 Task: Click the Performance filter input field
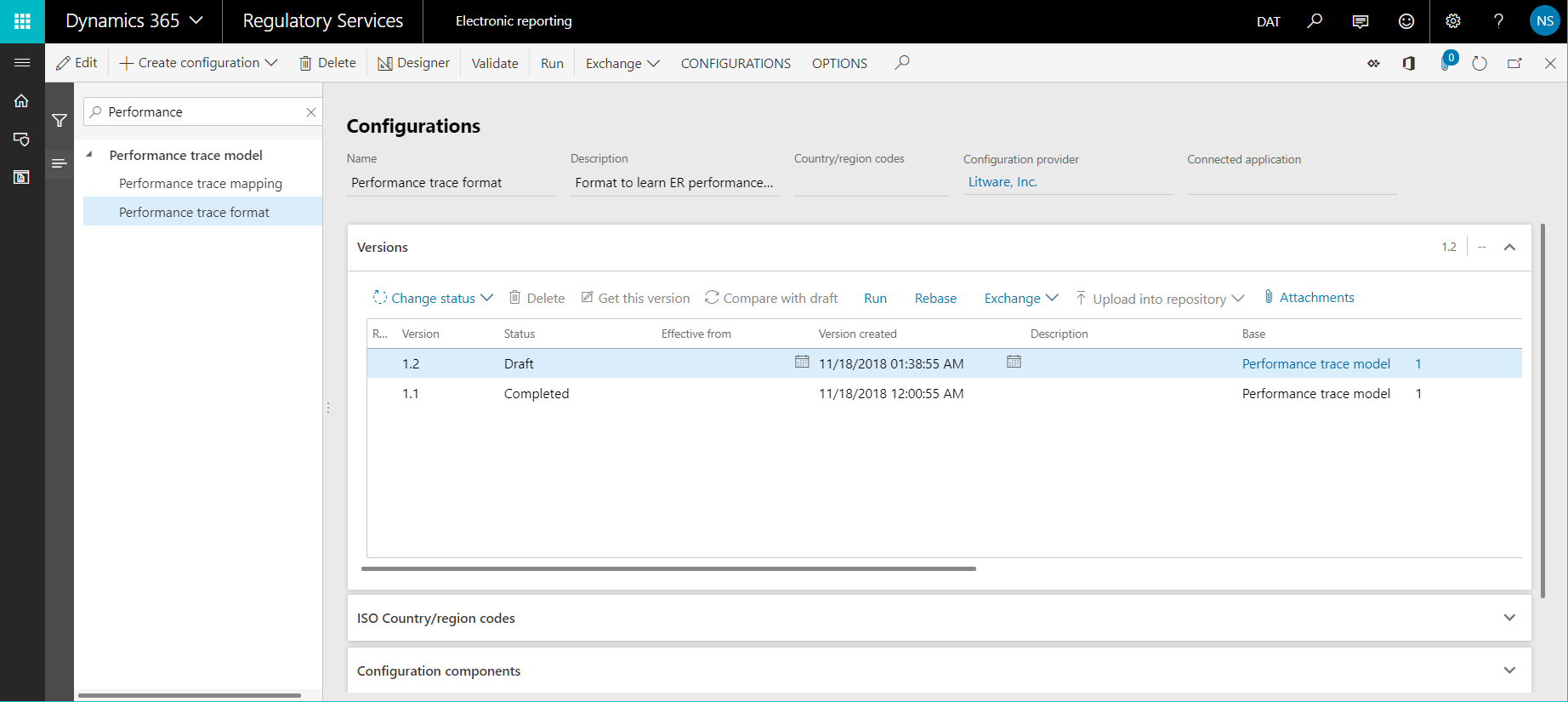click(x=202, y=111)
